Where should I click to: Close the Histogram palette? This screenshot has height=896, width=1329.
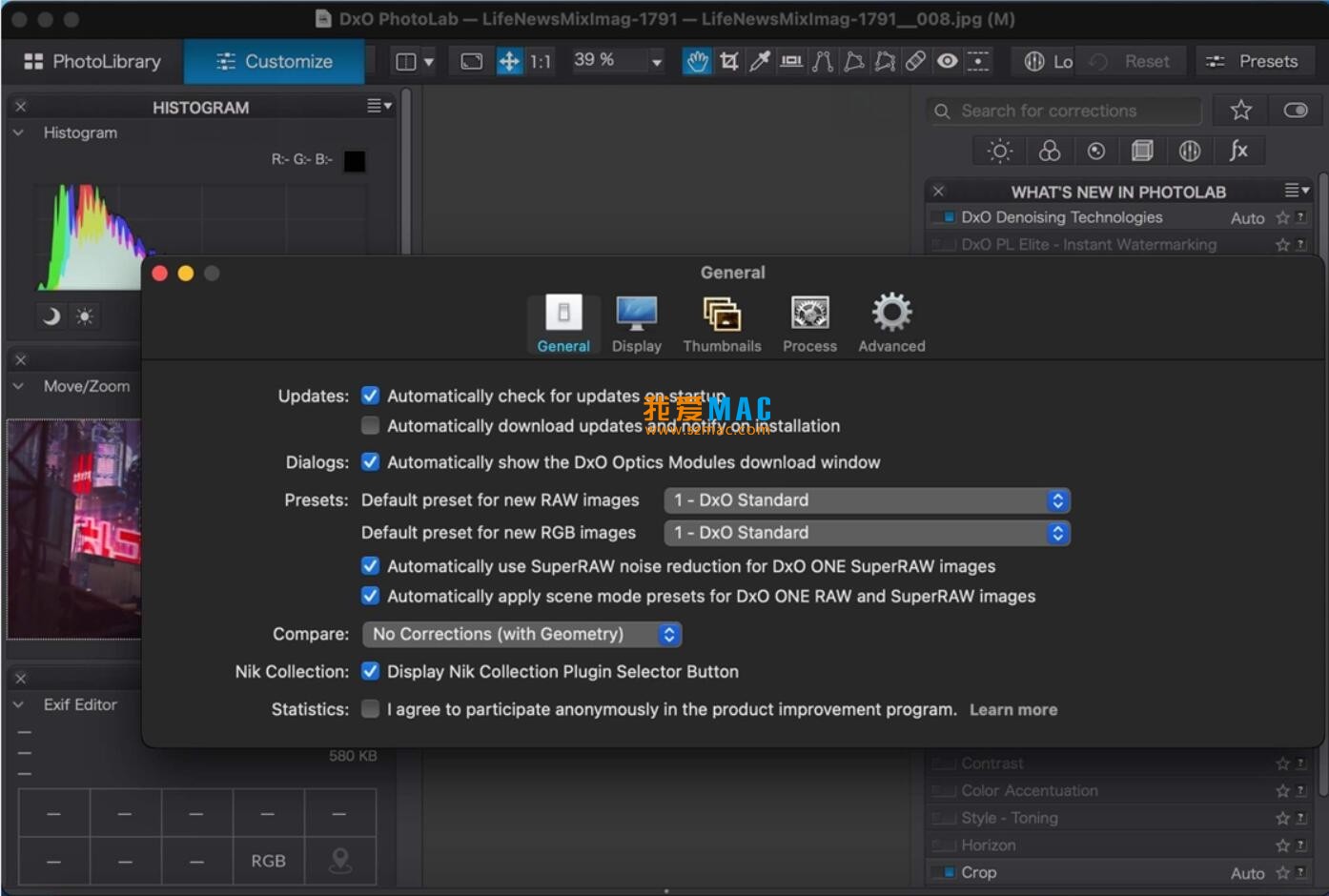21,107
